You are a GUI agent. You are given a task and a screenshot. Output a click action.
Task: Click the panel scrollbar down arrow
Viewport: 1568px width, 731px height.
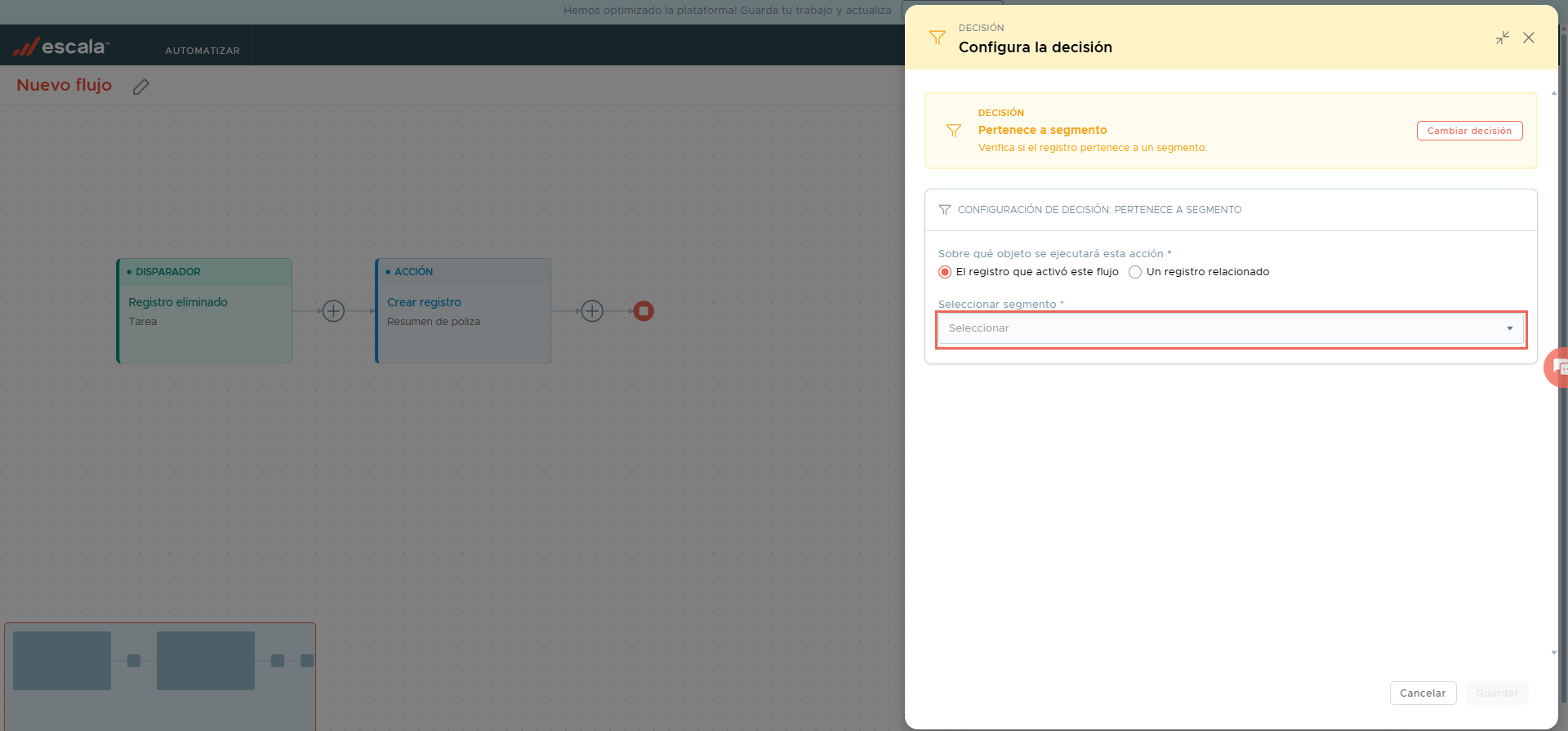pos(1554,653)
